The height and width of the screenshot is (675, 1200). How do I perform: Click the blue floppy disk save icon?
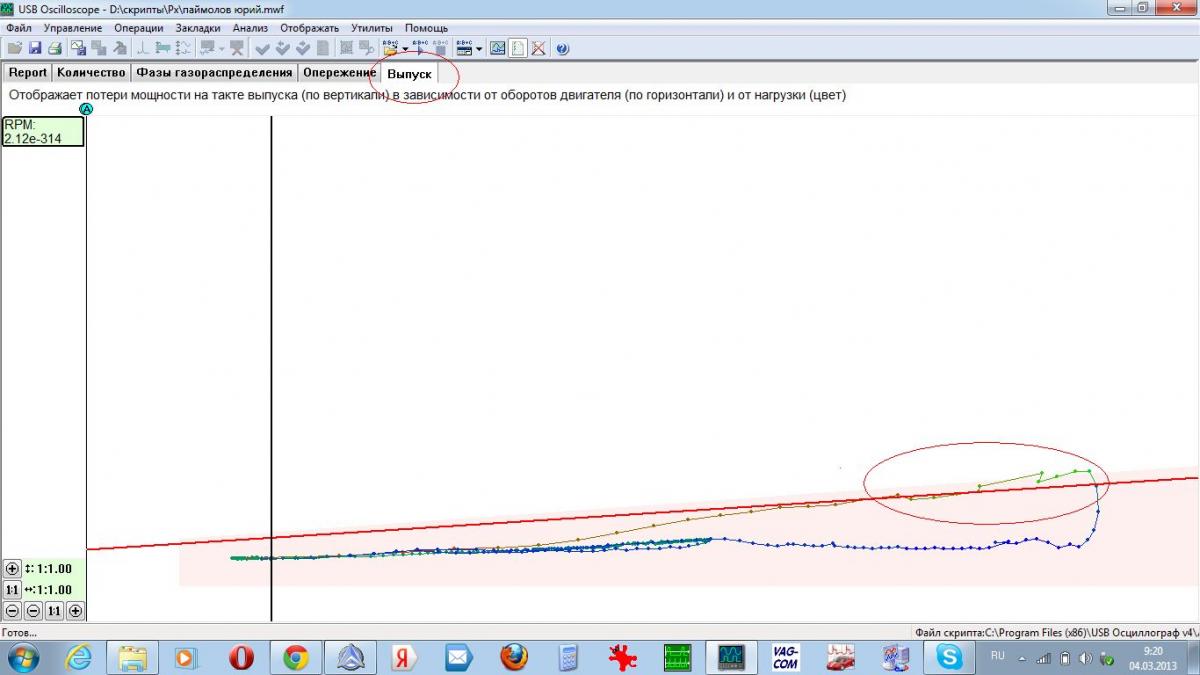[x=35, y=48]
